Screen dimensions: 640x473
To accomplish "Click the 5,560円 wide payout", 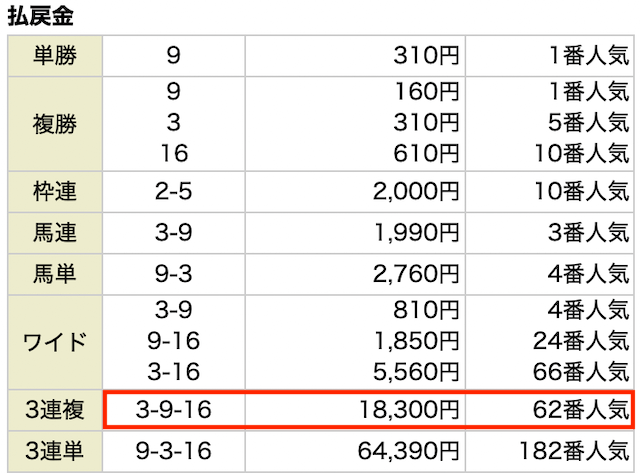I will pyautogui.click(x=416, y=372).
